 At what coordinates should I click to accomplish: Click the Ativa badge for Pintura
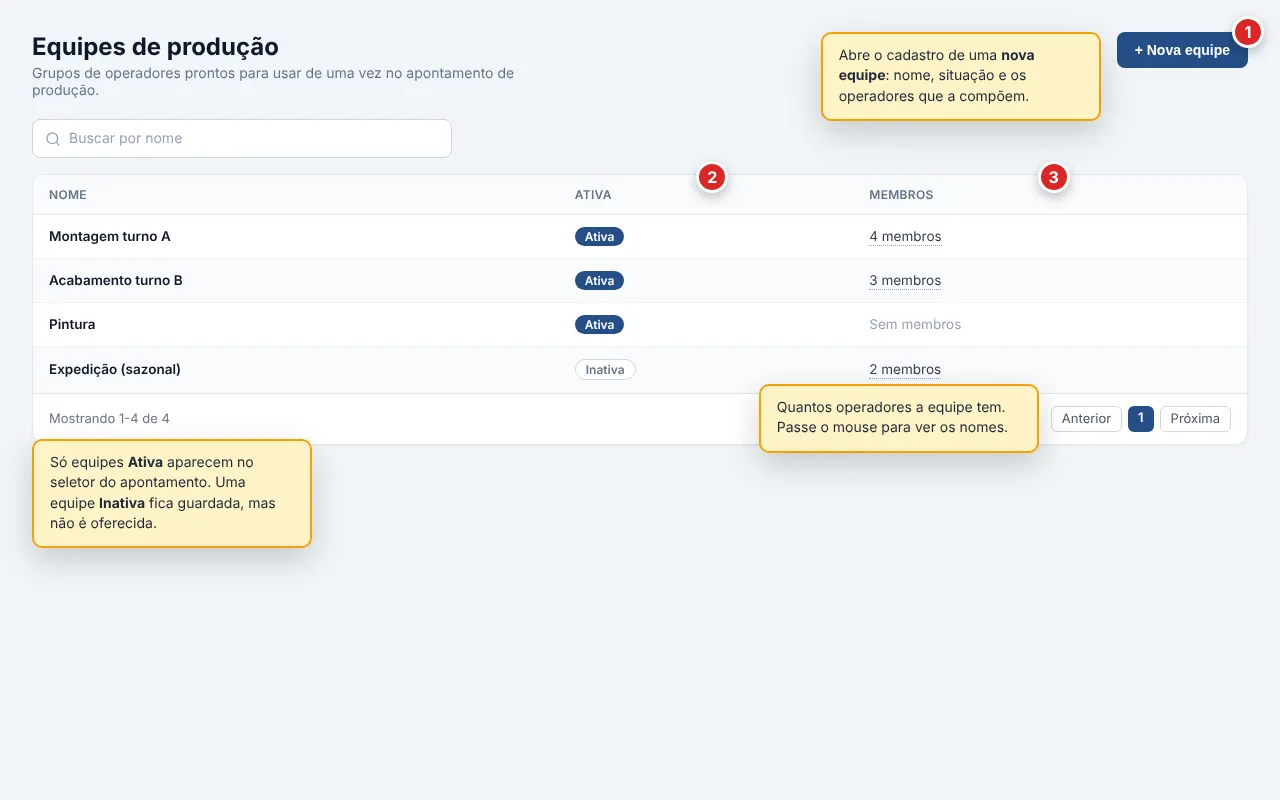click(x=599, y=325)
